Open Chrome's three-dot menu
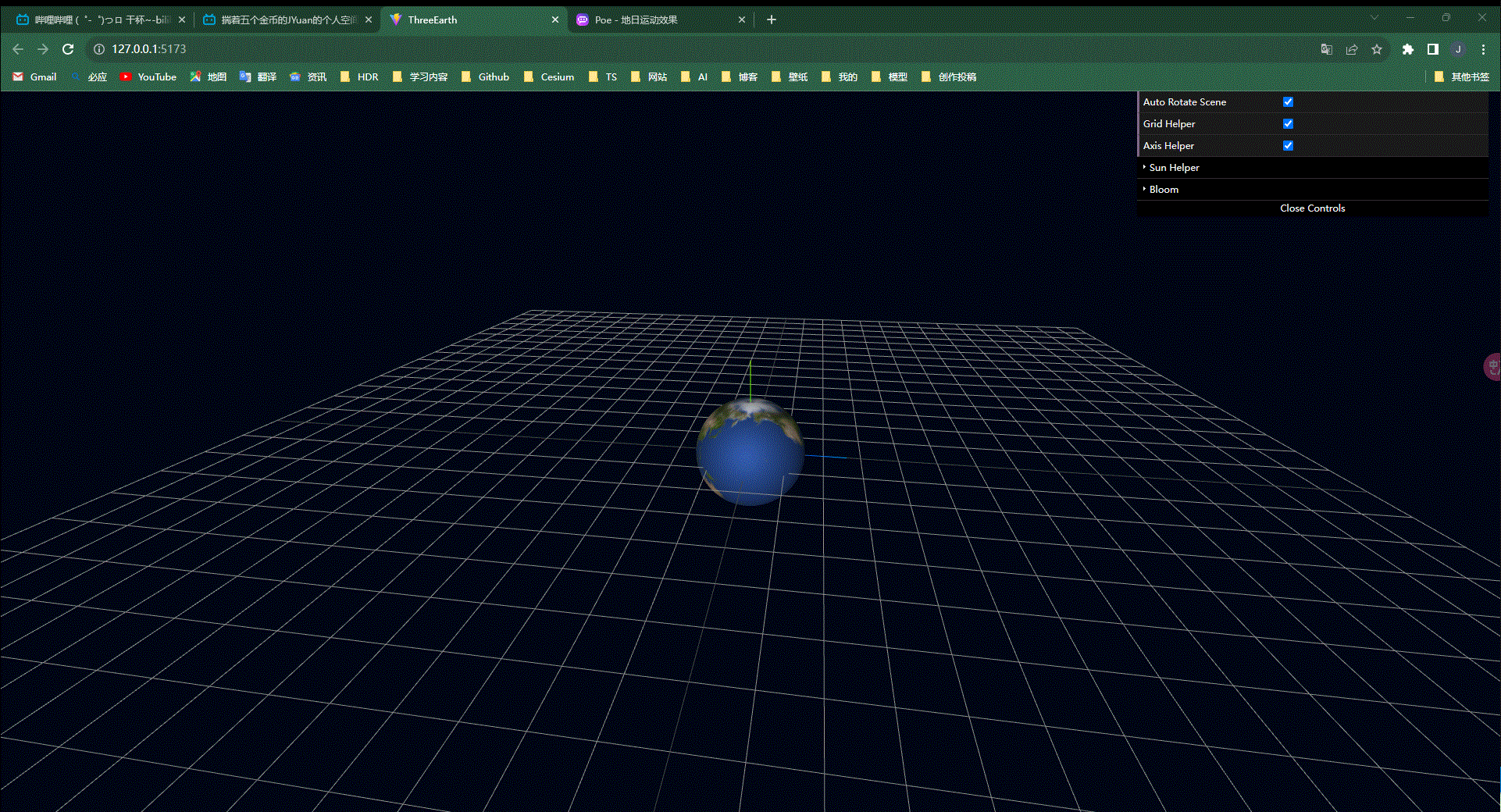 pos(1483,49)
